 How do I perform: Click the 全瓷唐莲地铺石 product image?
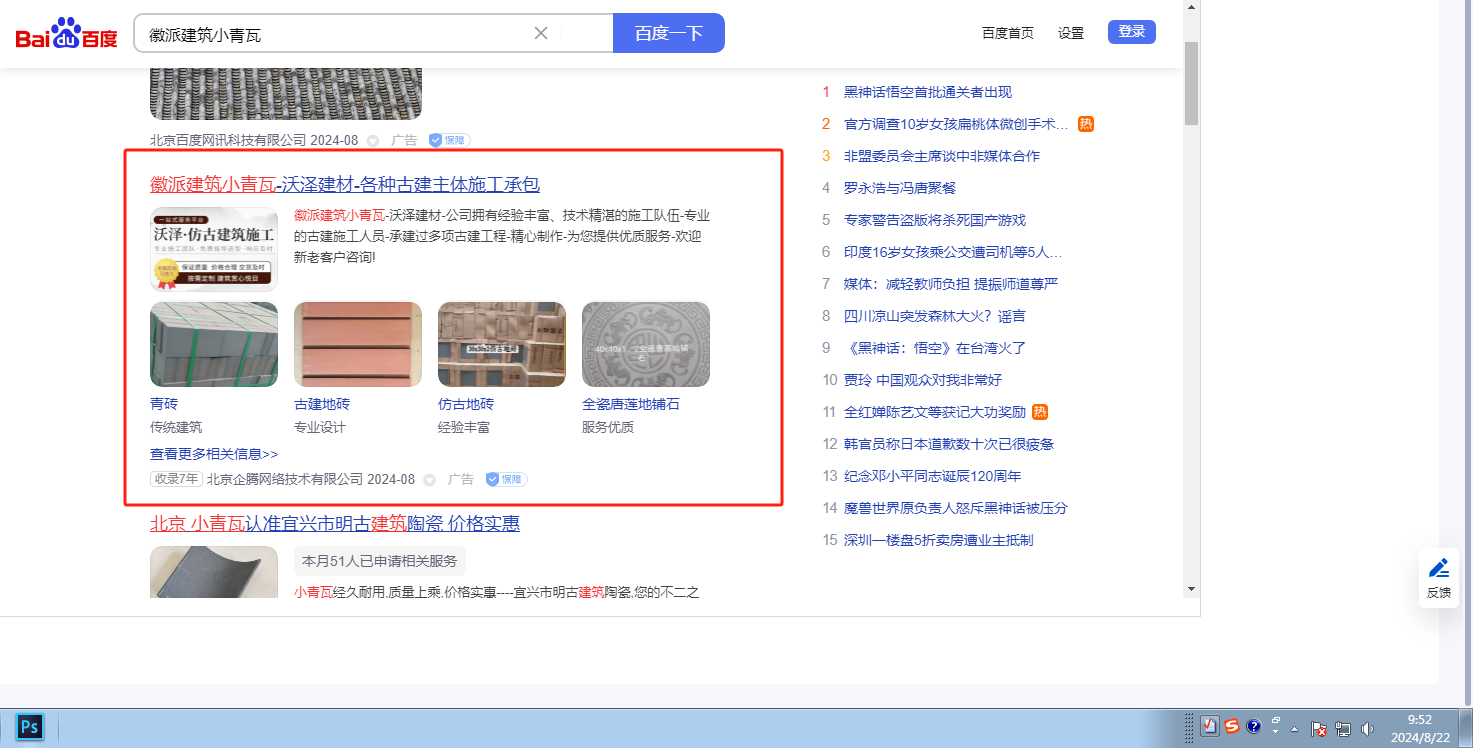coord(646,344)
